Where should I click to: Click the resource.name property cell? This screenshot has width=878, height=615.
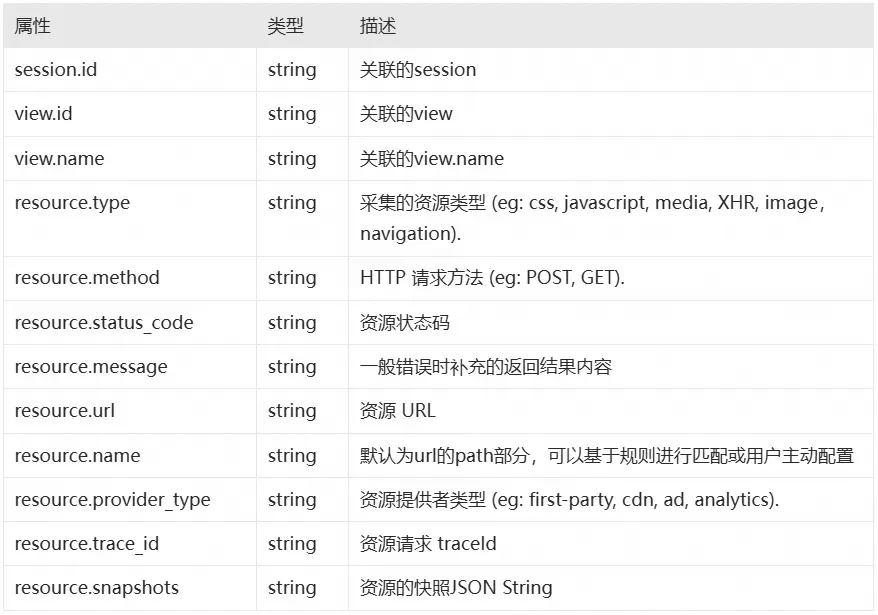pyautogui.click(x=77, y=455)
